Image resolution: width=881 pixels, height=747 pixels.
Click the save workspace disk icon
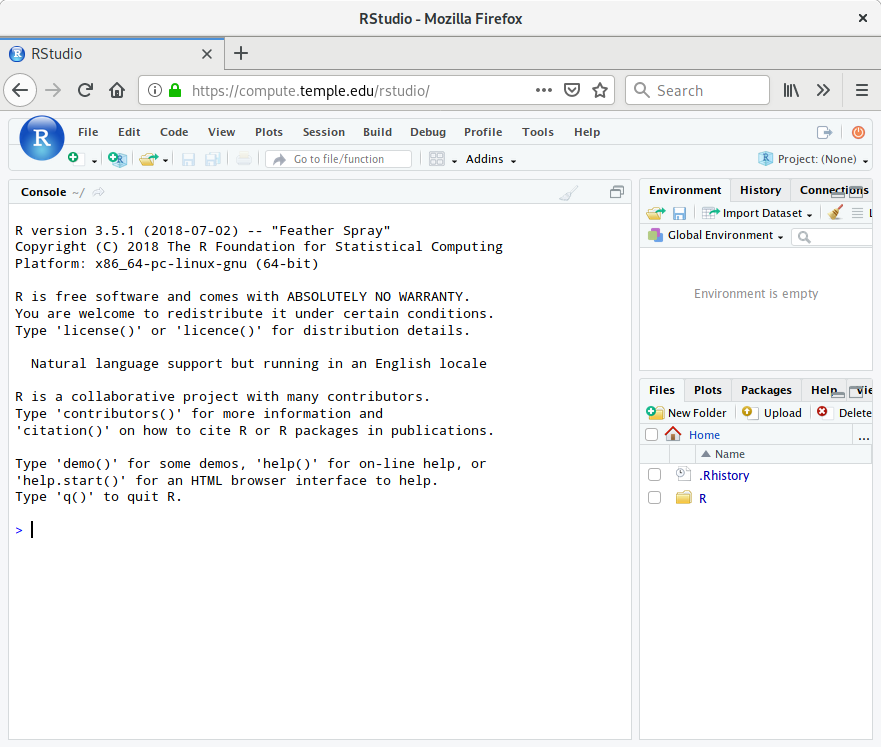point(679,213)
